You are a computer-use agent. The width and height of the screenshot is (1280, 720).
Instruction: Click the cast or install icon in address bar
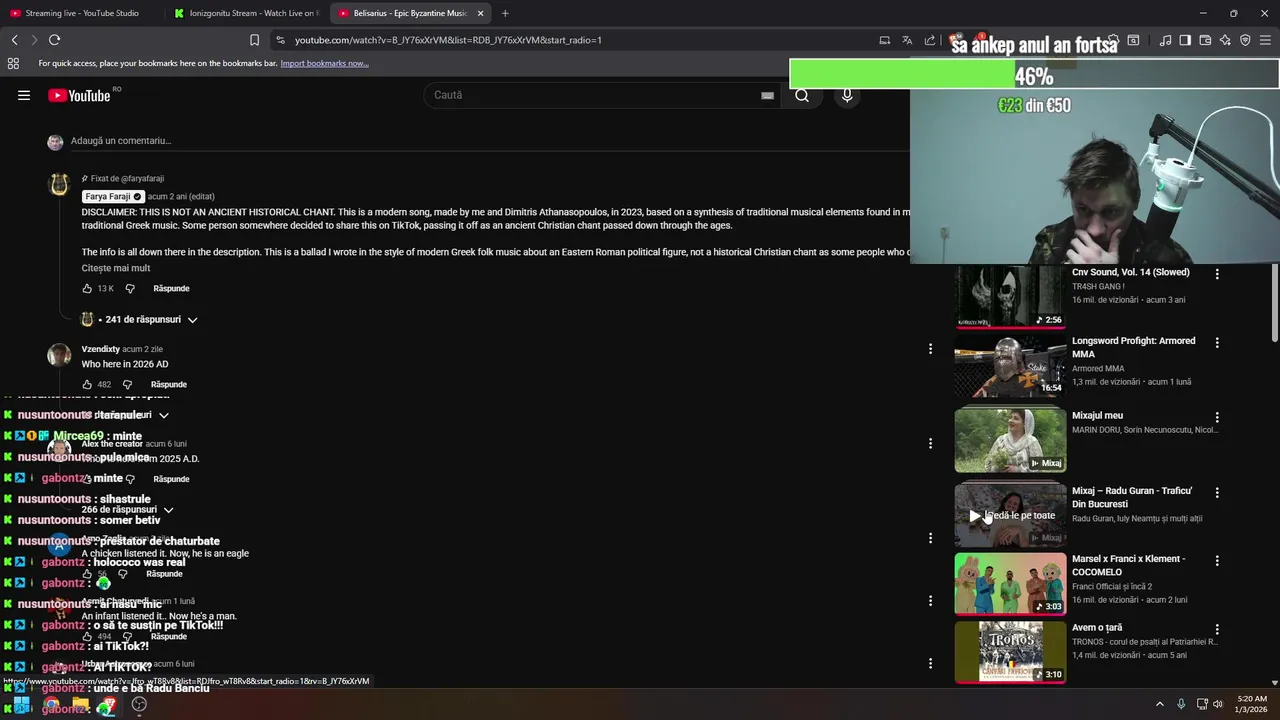pyautogui.click(x=884, y=40)
